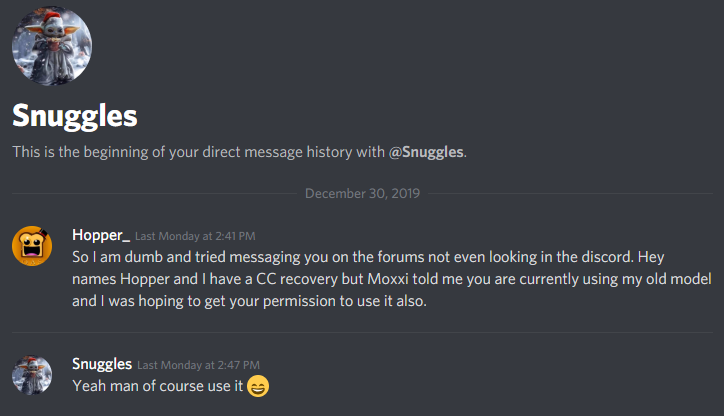Open Hopper_'s orange robot avatar
The width and height of the screenshot is (724, 416).
(31, 246)
